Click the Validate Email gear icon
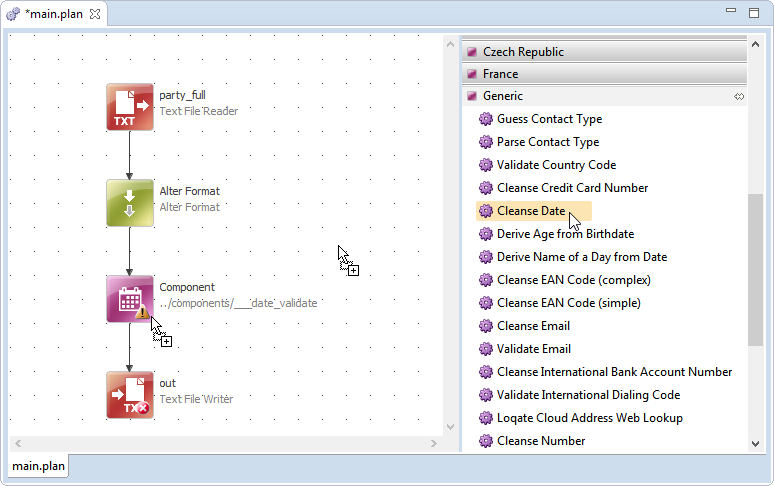The width and height of the screenshot is (774, 486). (x=486, y=349)
